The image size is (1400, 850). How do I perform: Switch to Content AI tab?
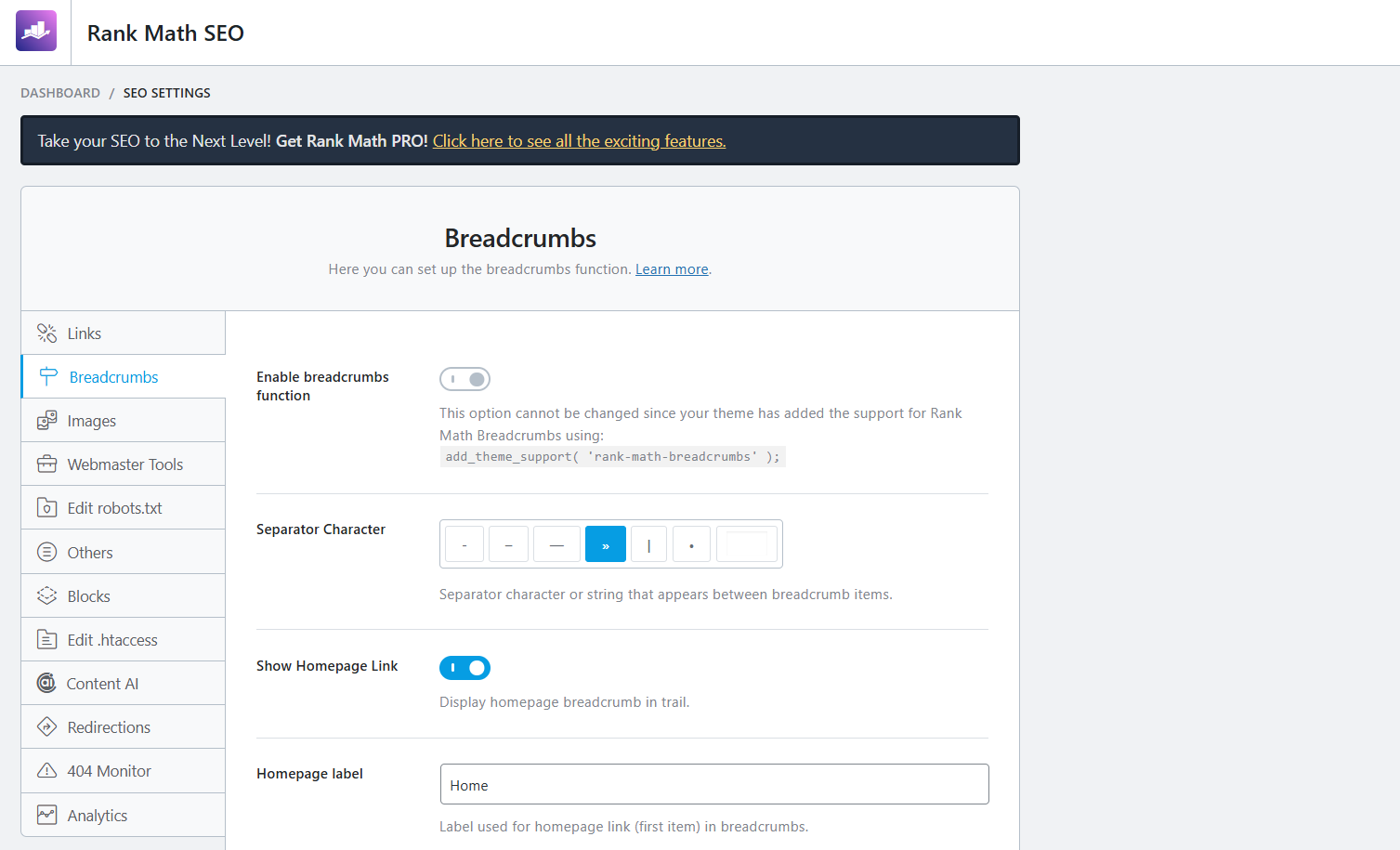coord(123,683)
